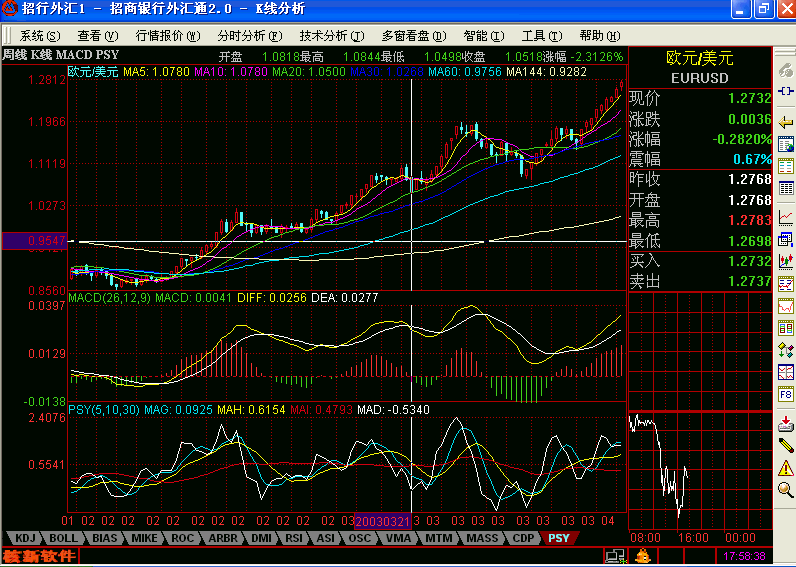The image size is (796, 567).
Task: Click the red download arrow icon
Action: (785, 424)
